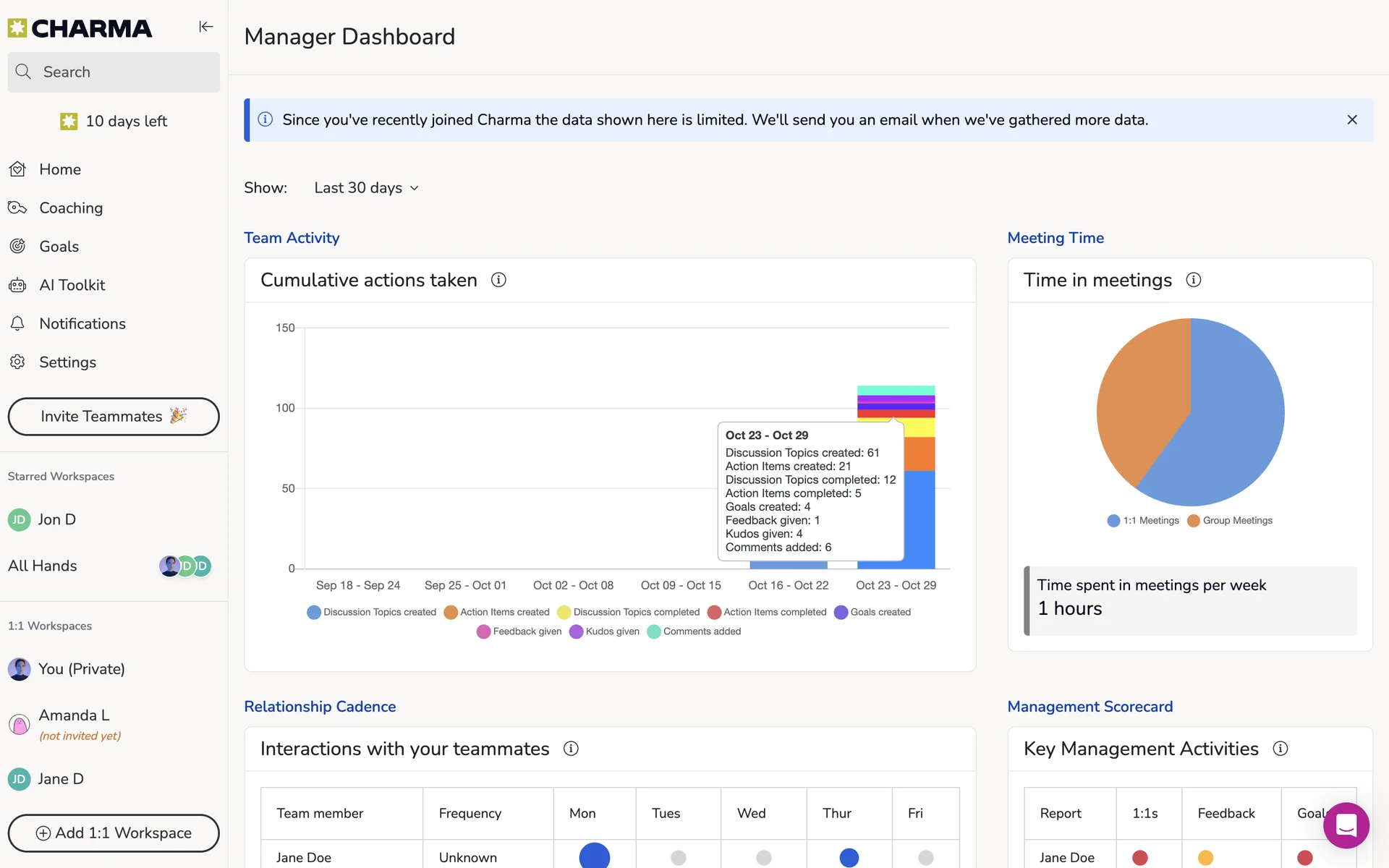Click the info icon next to Cumulative actions taken
Screen dimensions: 1389x868
(498, 280)
